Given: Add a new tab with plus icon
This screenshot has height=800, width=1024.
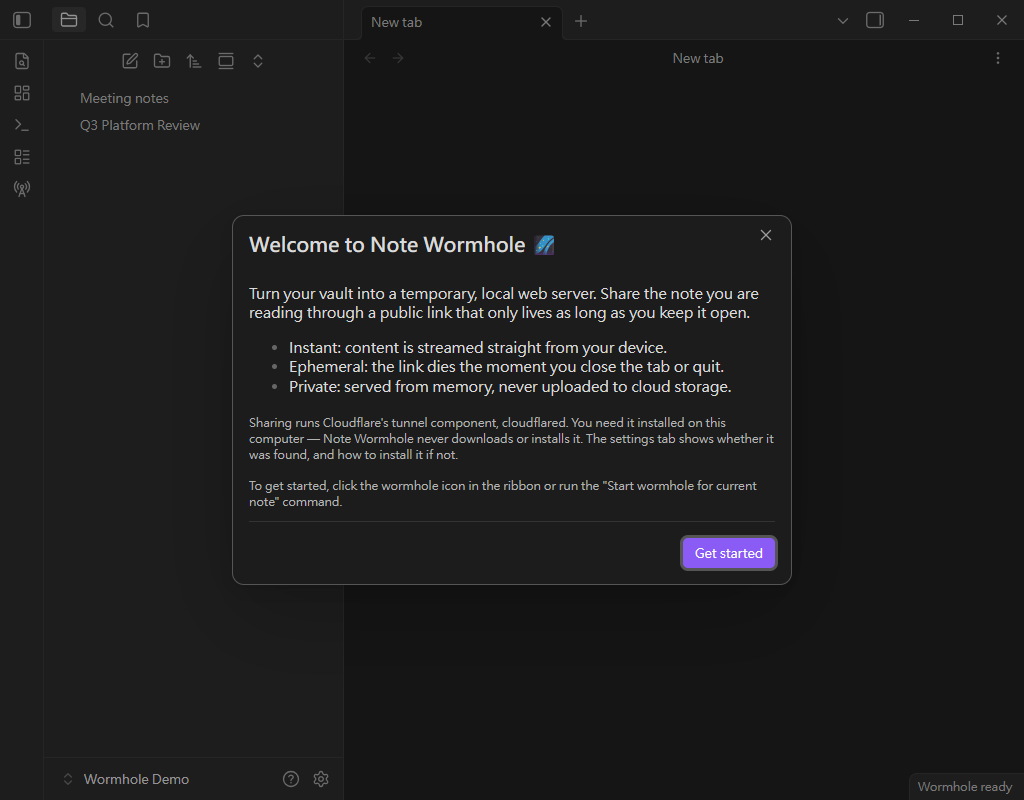Looking at the screenshot, I should [581, 22].
